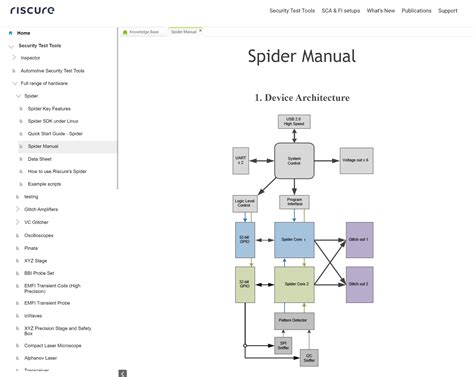Click the System Control block in diagram
This screenshot has height=377, width=474.
click(294, 161)
